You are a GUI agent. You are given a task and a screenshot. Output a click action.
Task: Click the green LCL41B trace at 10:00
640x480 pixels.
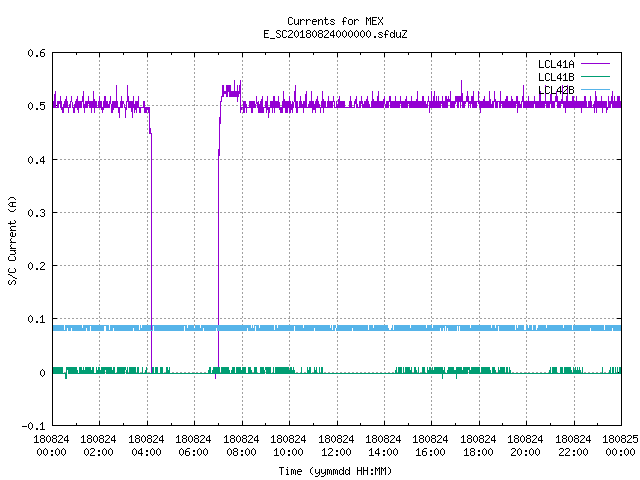pos(289,371)
